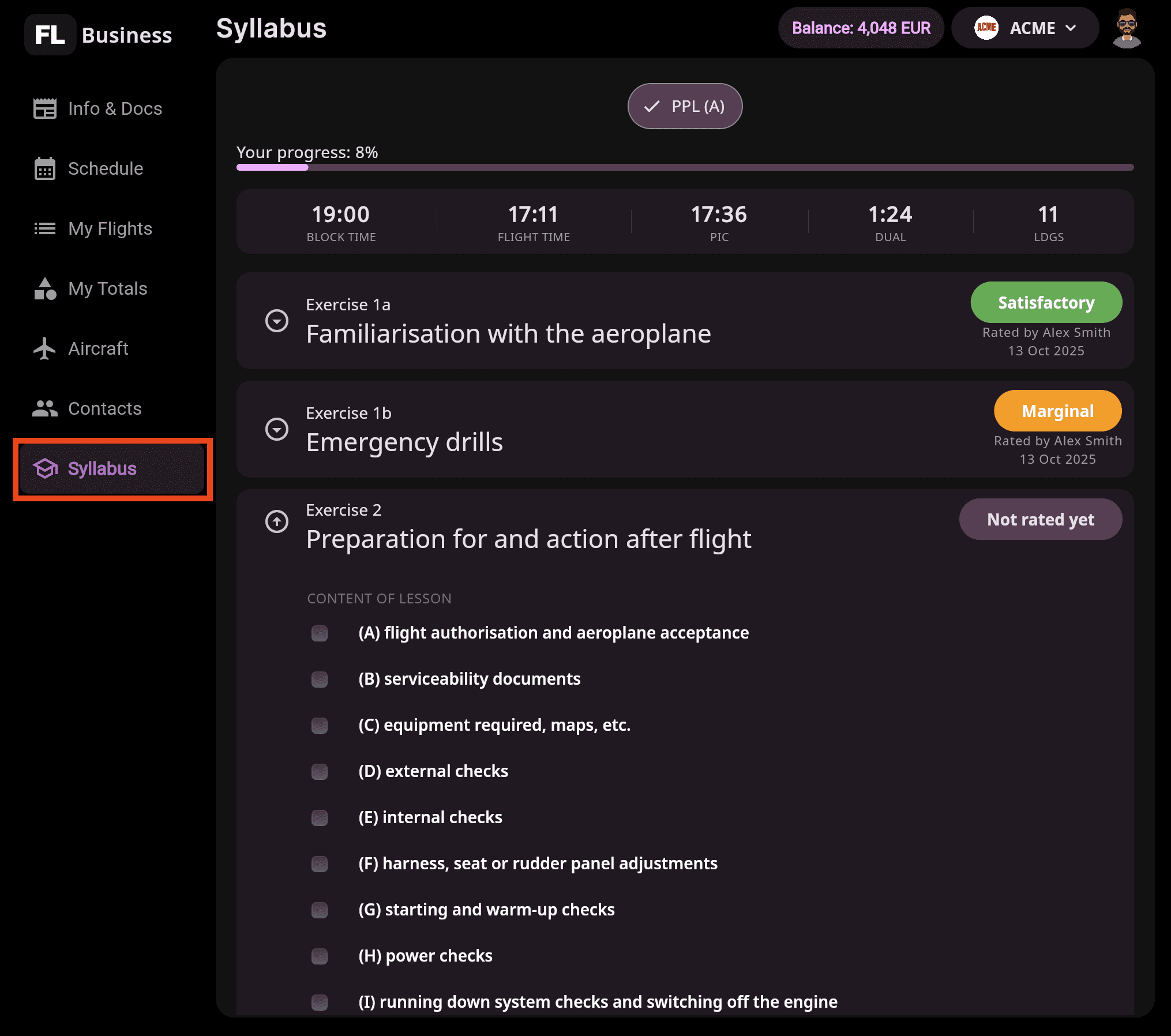Click the Info & Docs sidebar icon

(x=45, y=108)
